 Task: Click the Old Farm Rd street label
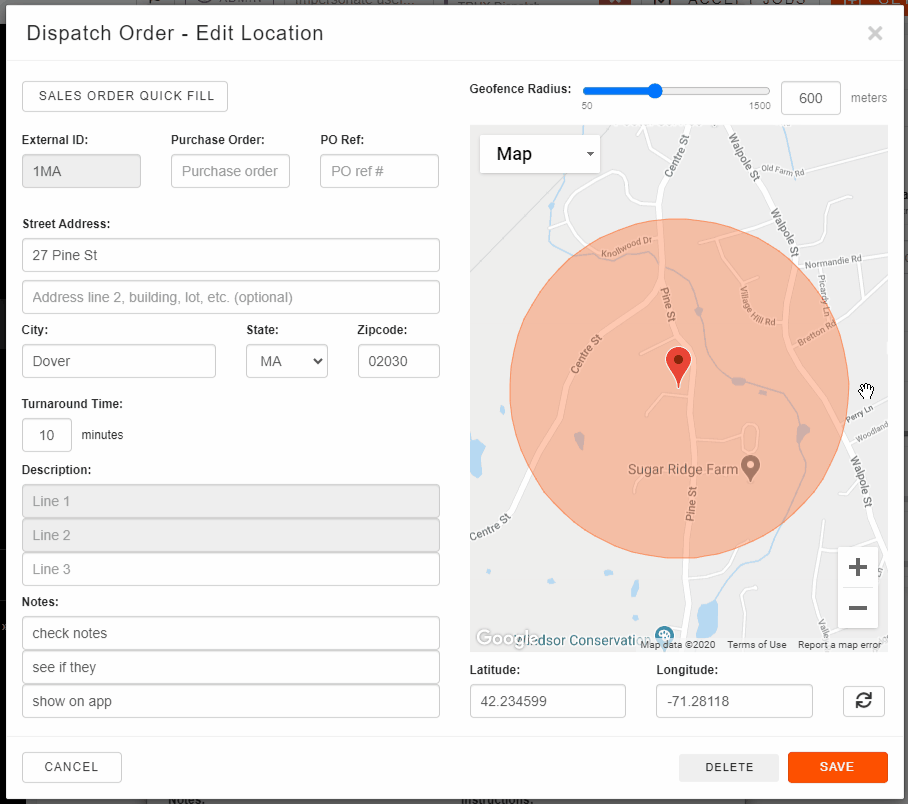click(782, 170)
